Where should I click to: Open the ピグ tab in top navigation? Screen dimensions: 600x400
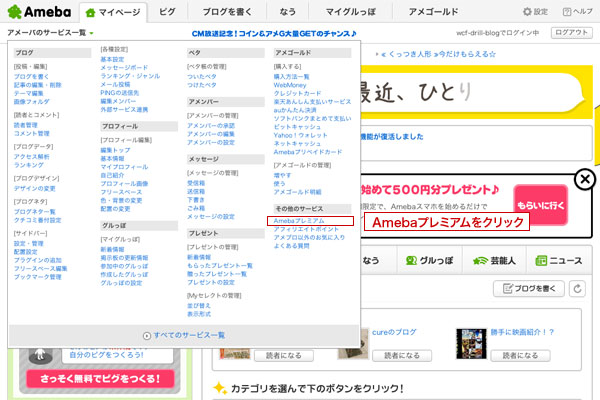pos(167,12)
